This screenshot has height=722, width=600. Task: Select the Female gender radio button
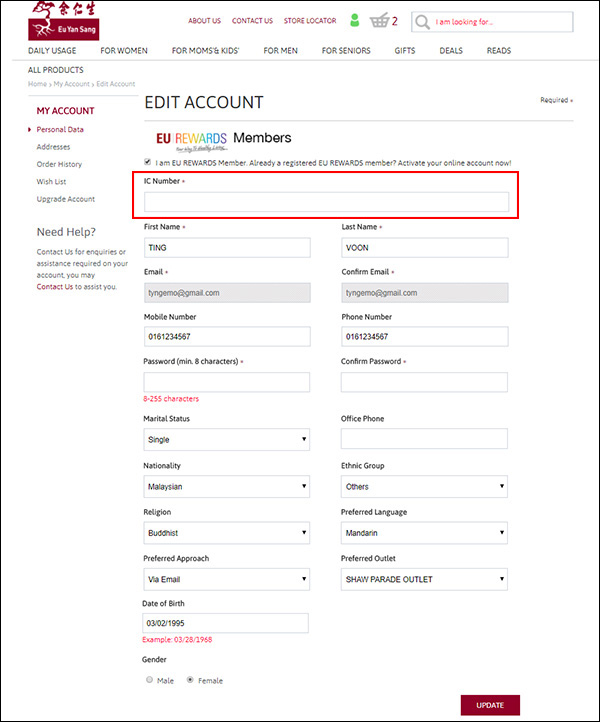click(190, 680)
